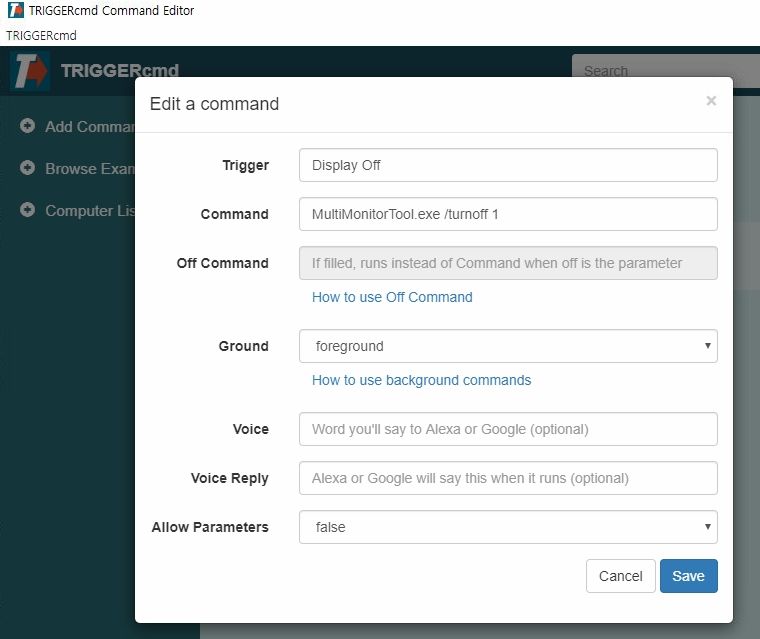
Task: Click the Voice Reply input field
Action: [x=508, y=478]
